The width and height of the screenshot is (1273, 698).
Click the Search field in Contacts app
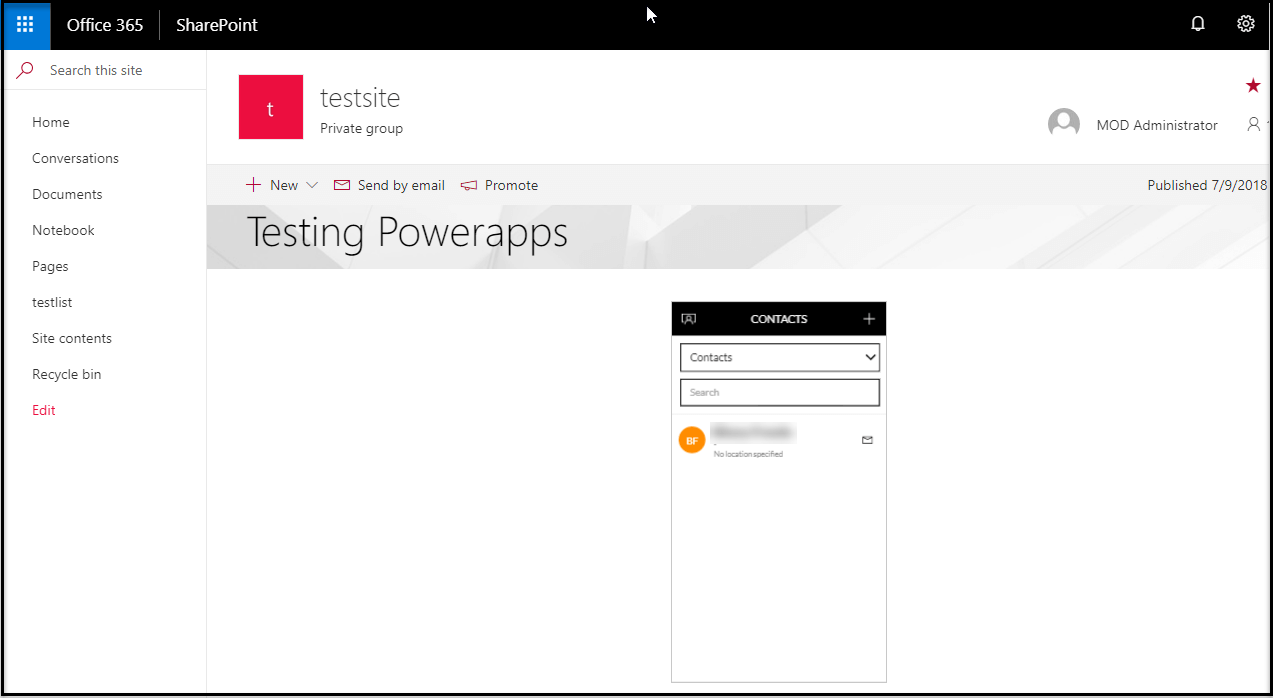[779, 392]
